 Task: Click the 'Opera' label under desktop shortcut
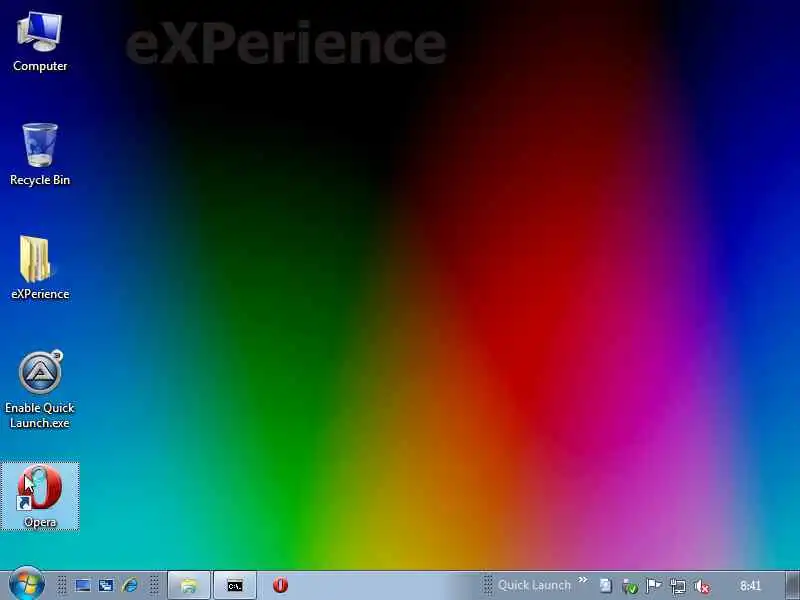coord(40,522)
